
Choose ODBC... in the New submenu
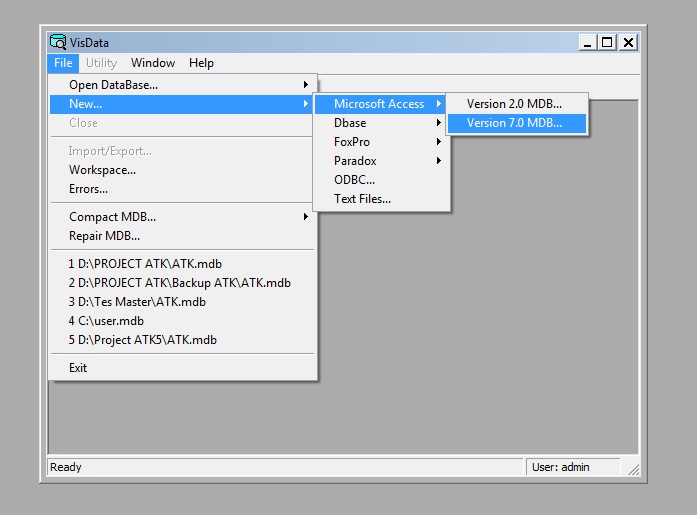pyautogui.click(x=381, y=180)
